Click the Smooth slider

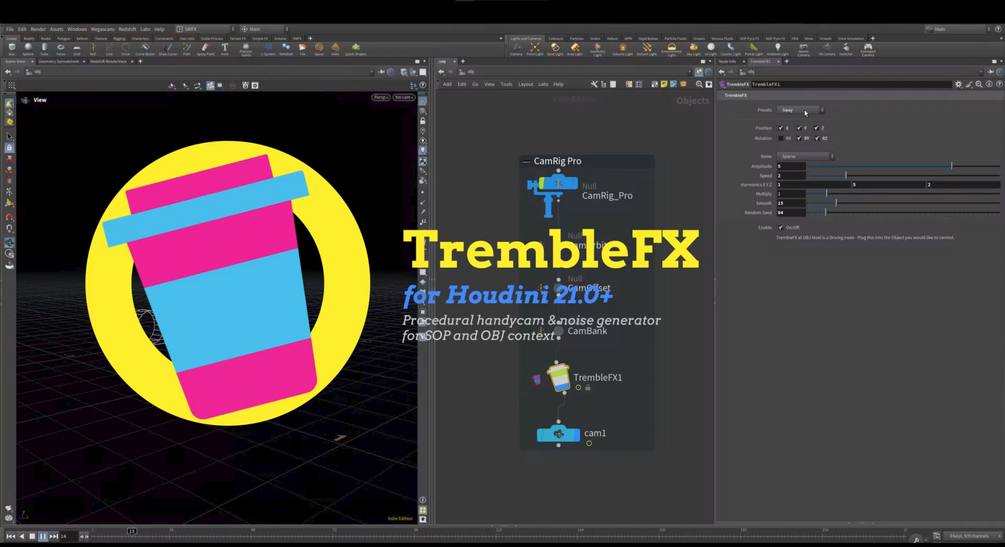903,203
